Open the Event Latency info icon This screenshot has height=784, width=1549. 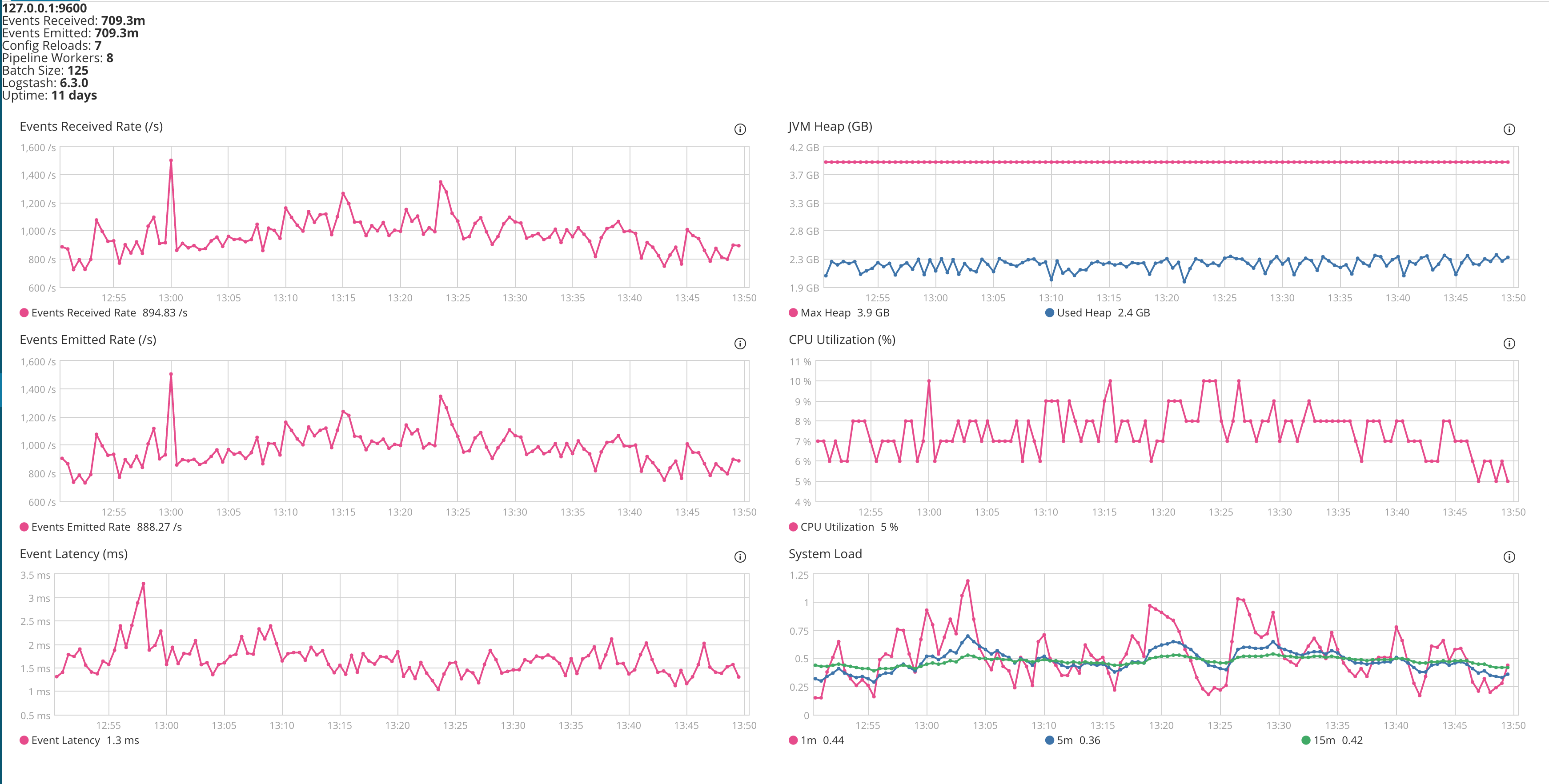click(742, 557)
